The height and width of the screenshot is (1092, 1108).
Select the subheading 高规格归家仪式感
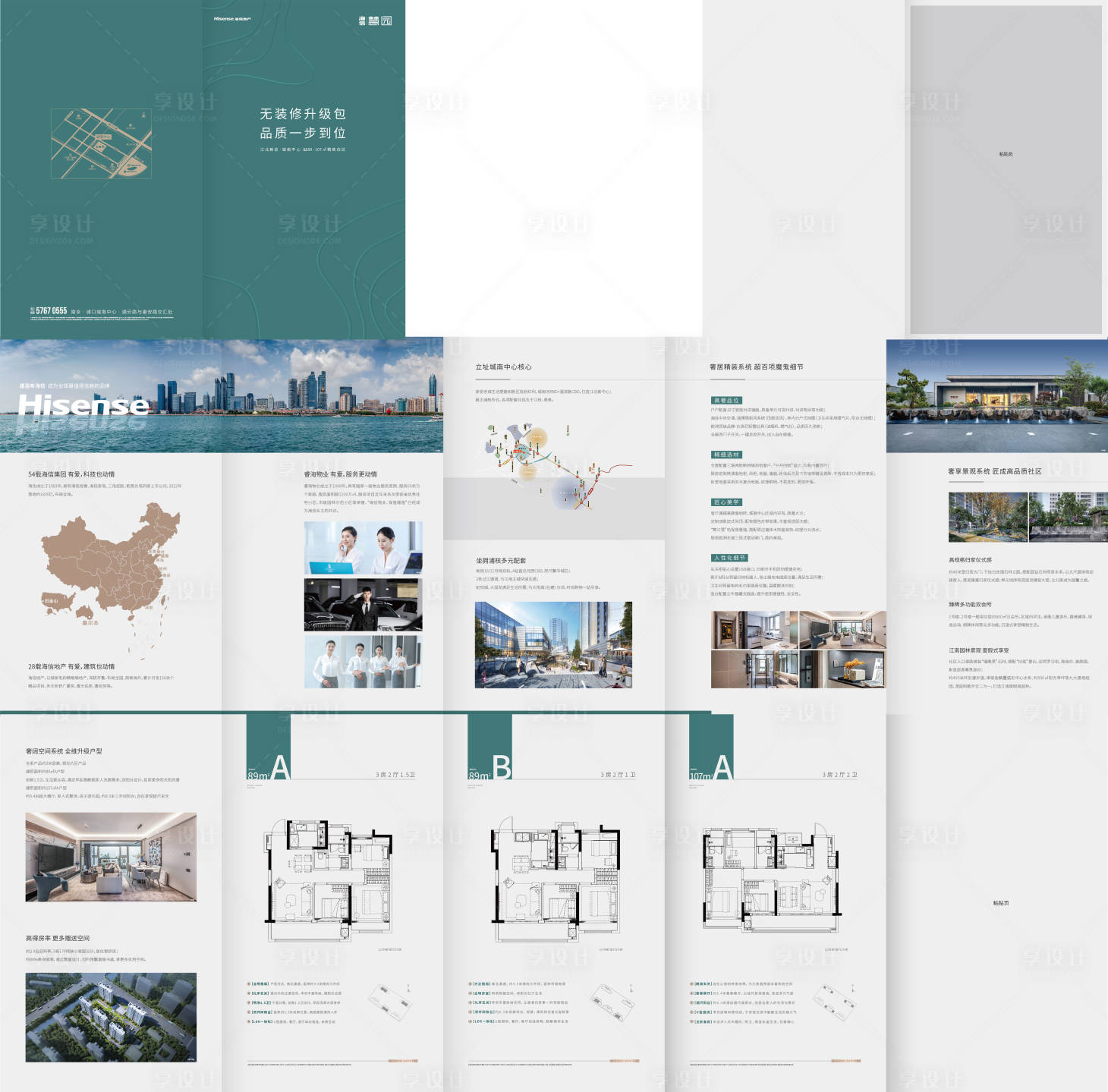point(970,560)
